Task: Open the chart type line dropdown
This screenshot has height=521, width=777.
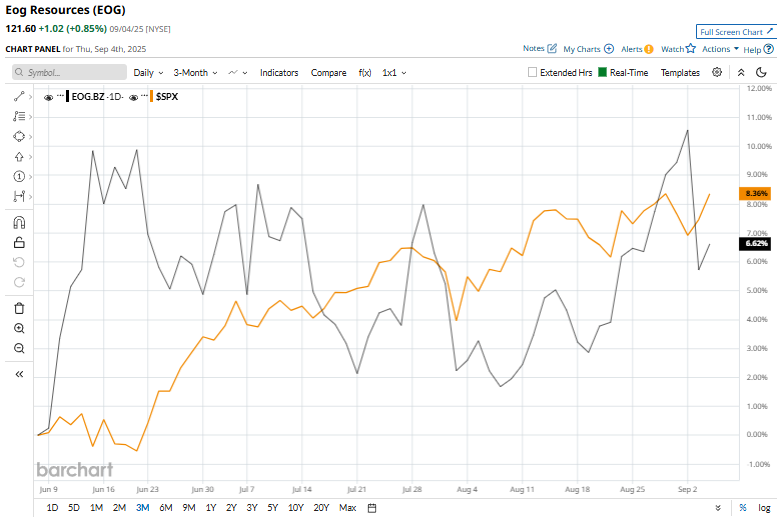Action: tap(238, 72)
